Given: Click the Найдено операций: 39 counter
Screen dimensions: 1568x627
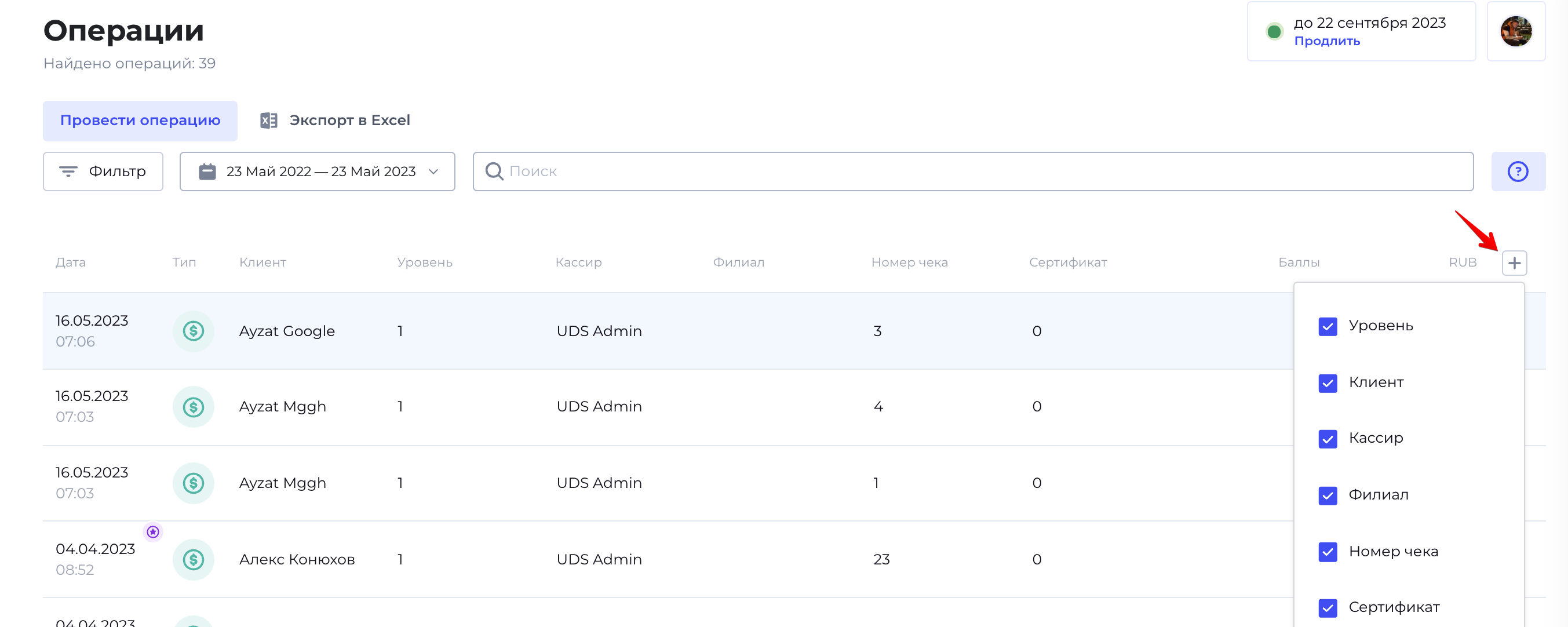Looking at the screenshot, I should 129,63.
